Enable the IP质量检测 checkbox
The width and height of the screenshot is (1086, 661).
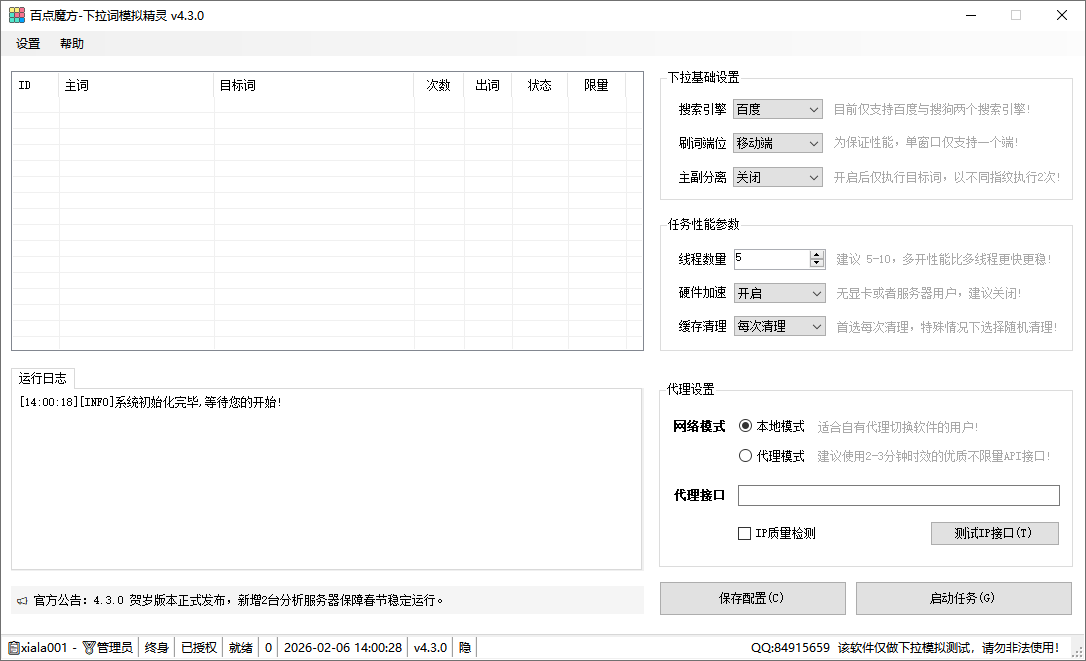[744, 534]
